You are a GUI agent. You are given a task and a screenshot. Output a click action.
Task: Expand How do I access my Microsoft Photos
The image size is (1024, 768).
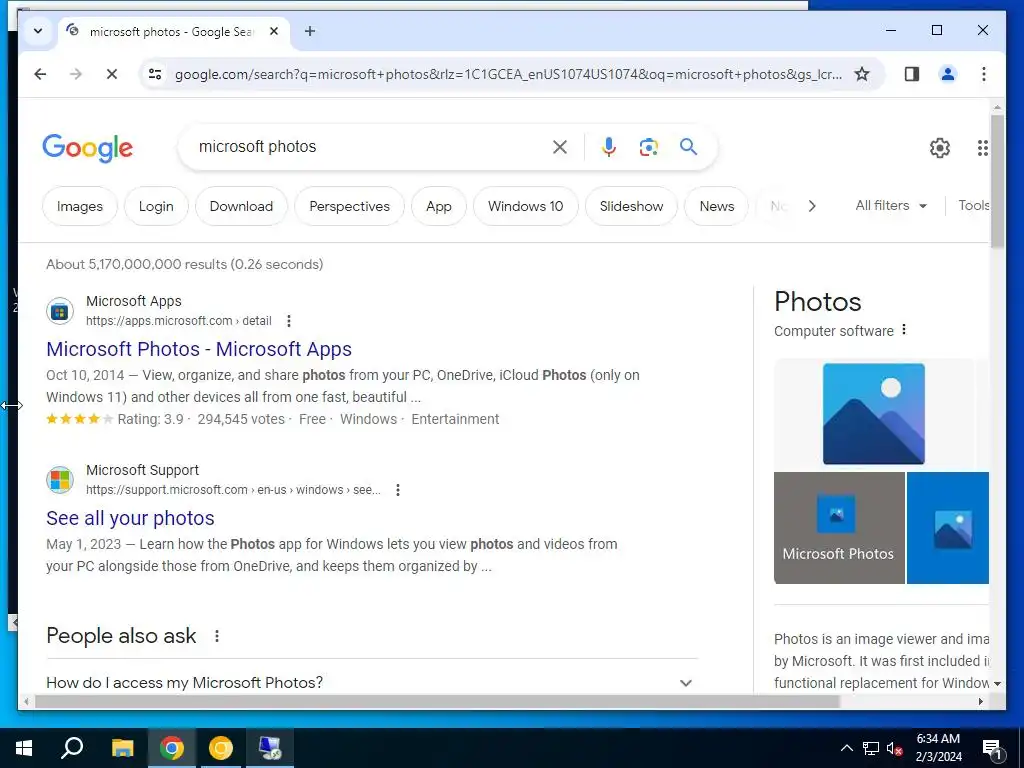pyautogui.click(x=372, y=682)
